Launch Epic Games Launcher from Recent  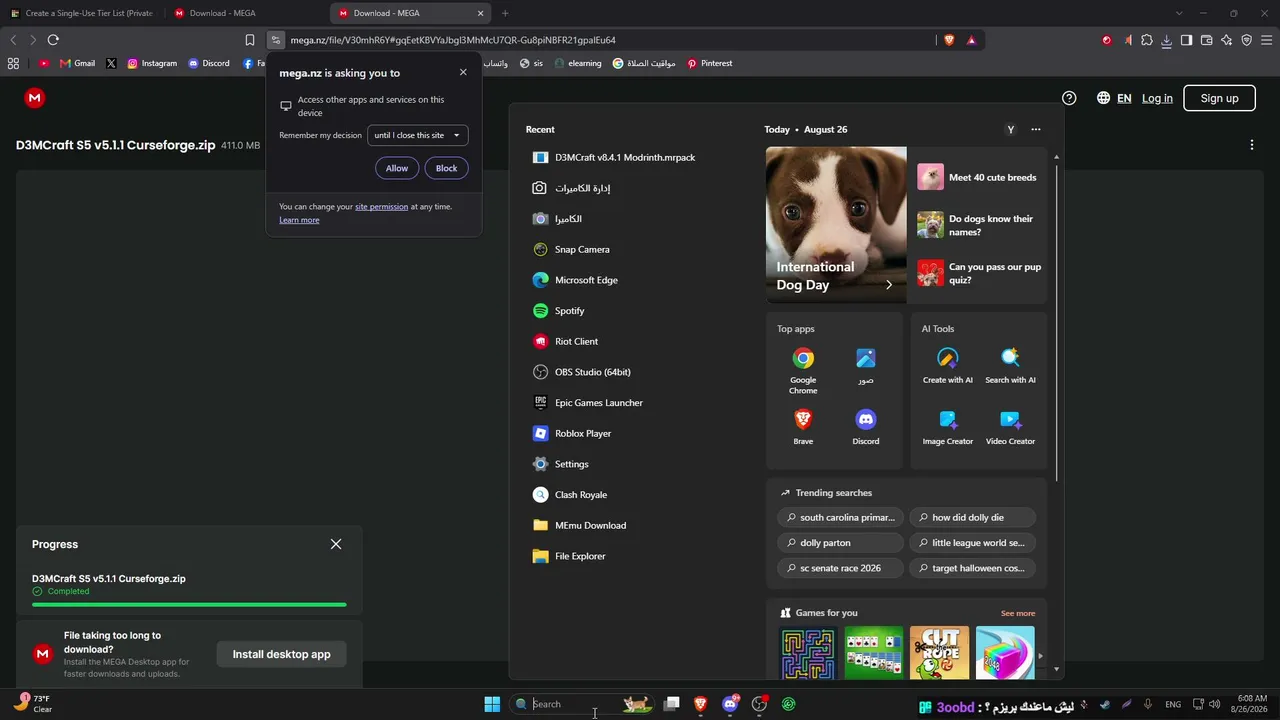pos(587,403)
